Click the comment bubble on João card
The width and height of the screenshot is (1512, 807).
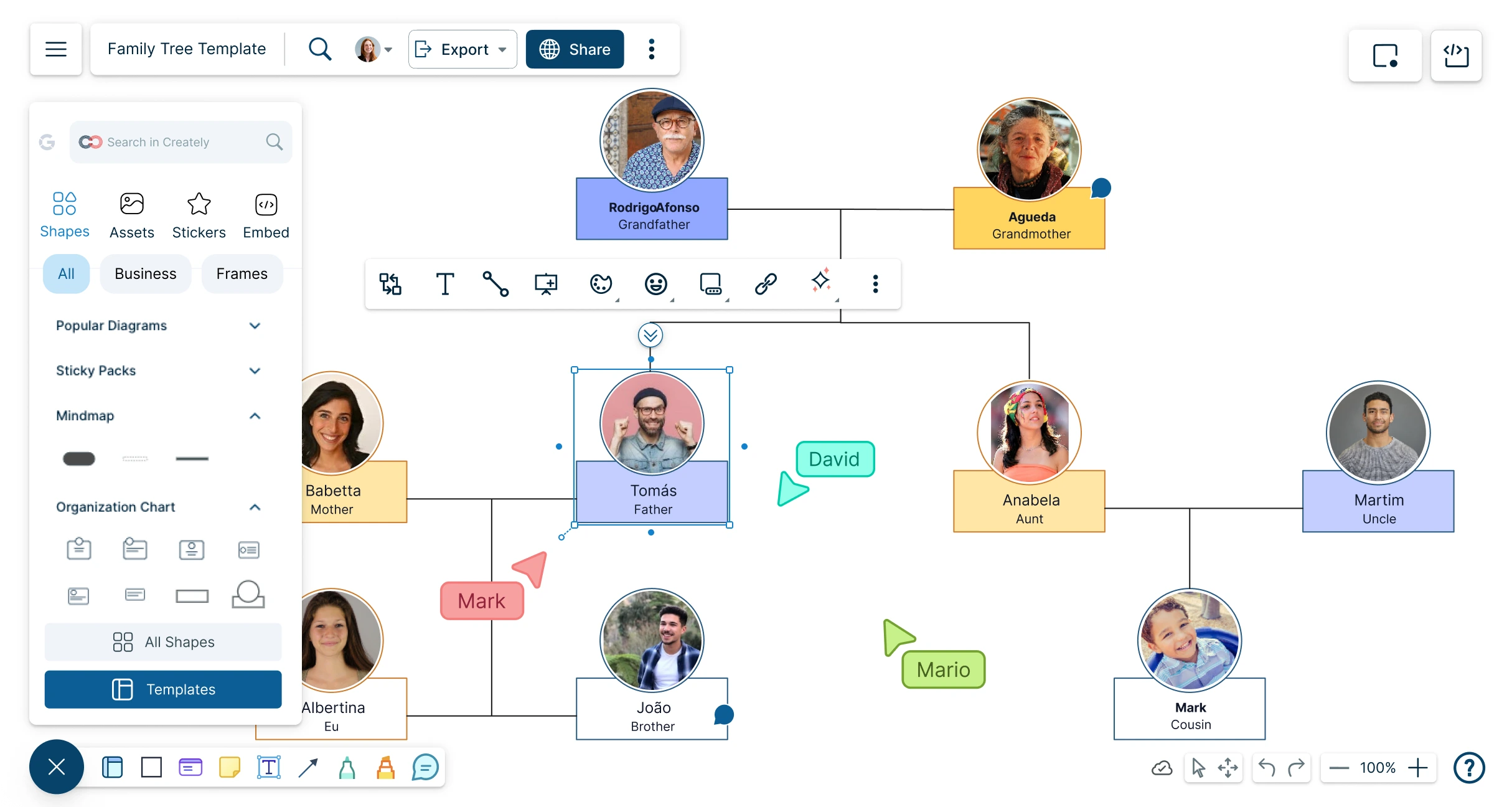(724, 714)
